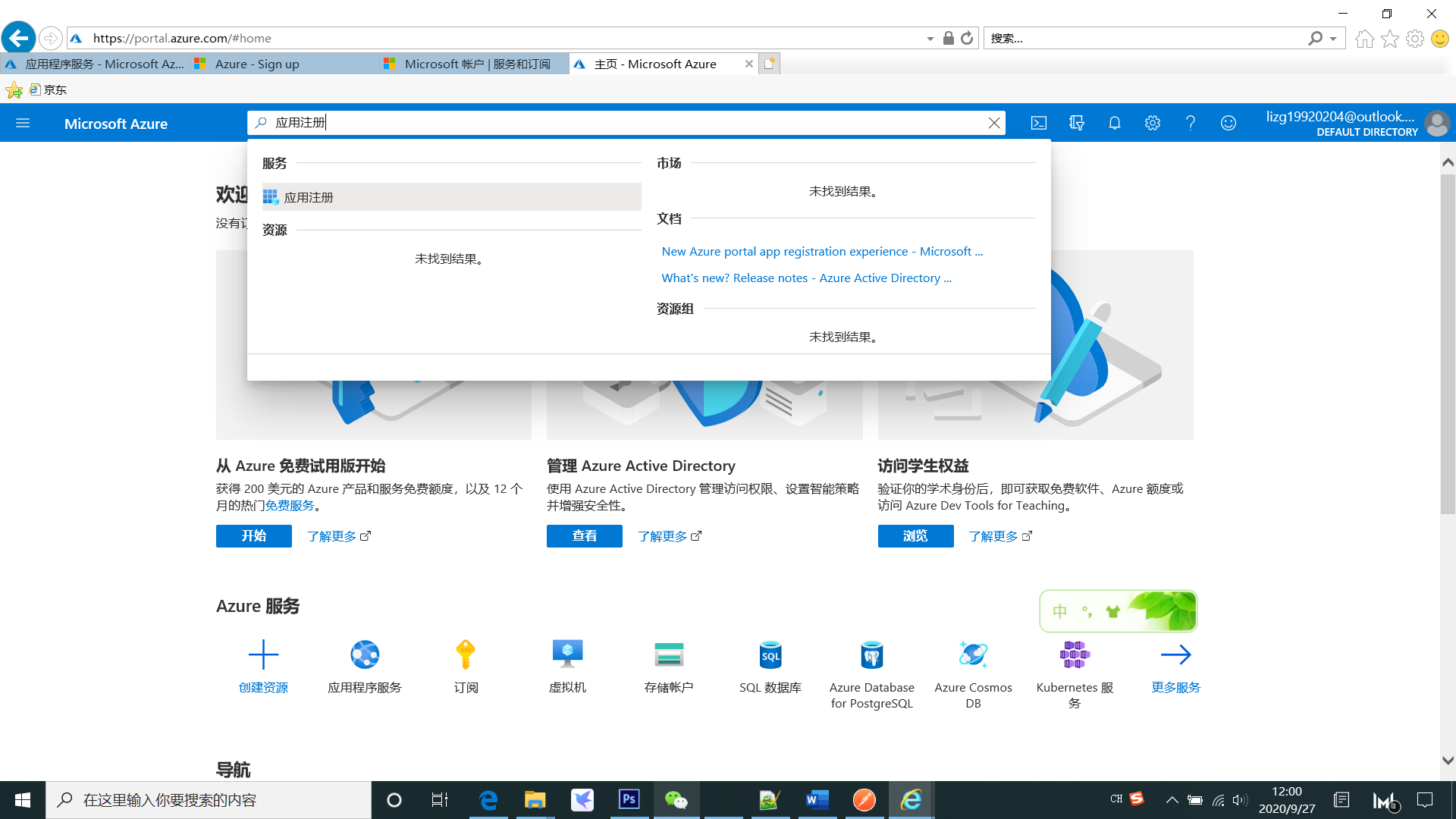
Task: Open the feedback smiley icon
Action: click(1228, 123)
